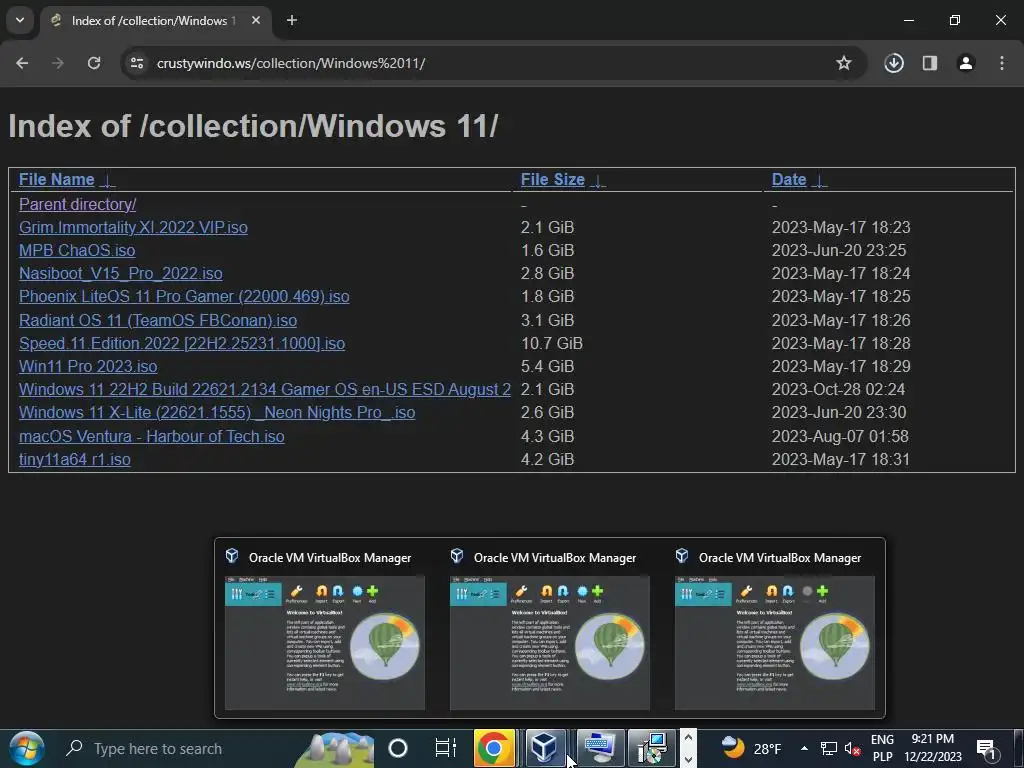
Task: Open notification center icon
Action: 985,749
